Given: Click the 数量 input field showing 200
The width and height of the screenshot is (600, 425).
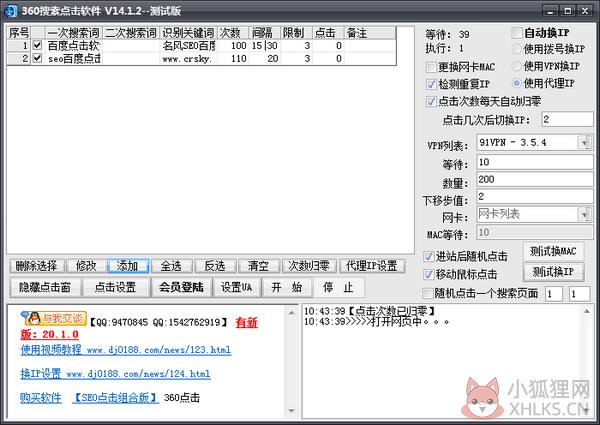Looking at the screenshot, I should pos(535,179).
